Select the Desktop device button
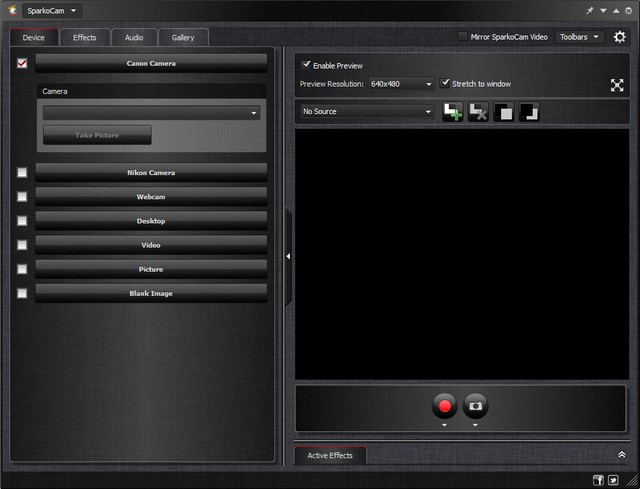Screen dimensions: 640x489 point(151,221)
